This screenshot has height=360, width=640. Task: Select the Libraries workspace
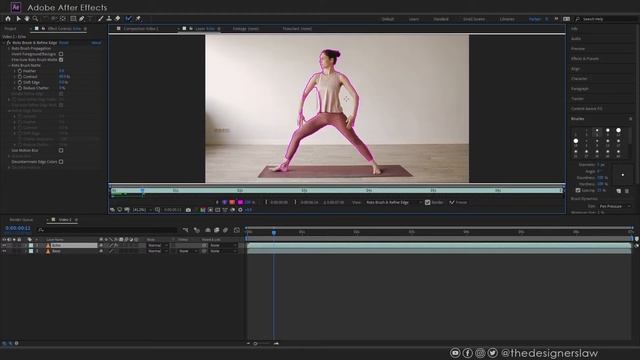507,19
